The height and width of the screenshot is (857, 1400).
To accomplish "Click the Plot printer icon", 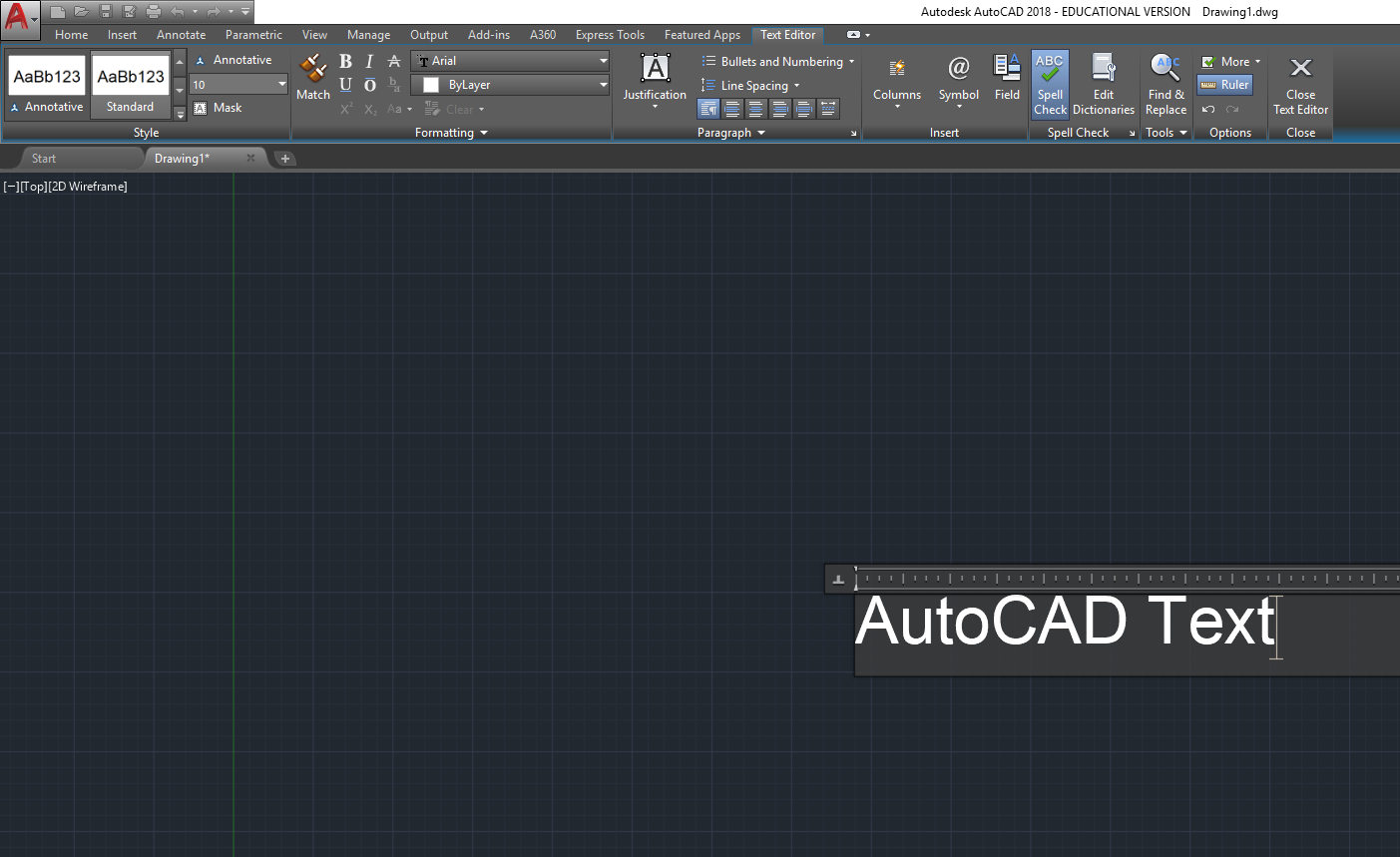I will click(x=153, y=12).
